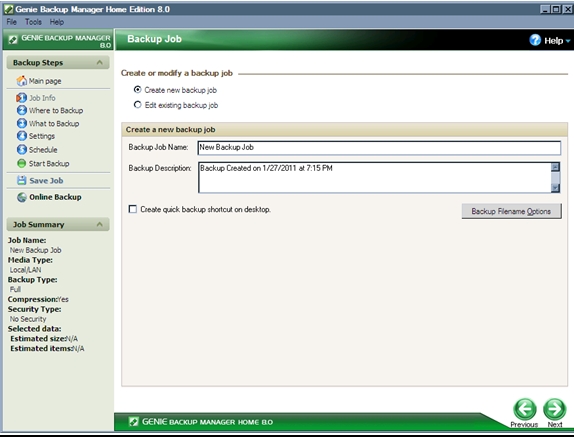Open the Help dropdown arrow
The height and width of the screenshot is (437, 574).
coord(568,41)
